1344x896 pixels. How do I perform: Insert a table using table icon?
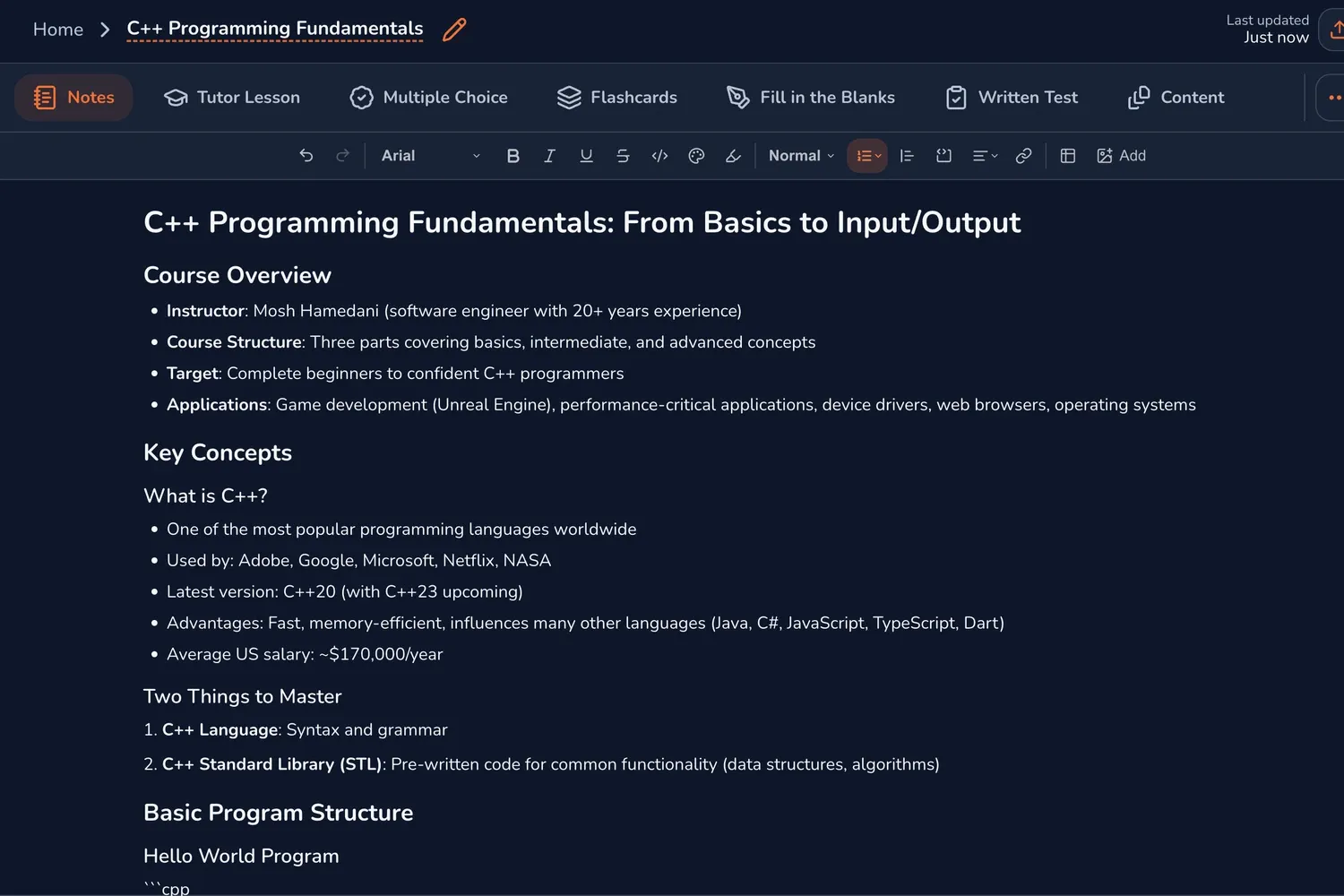click(x=1068, y=156)
